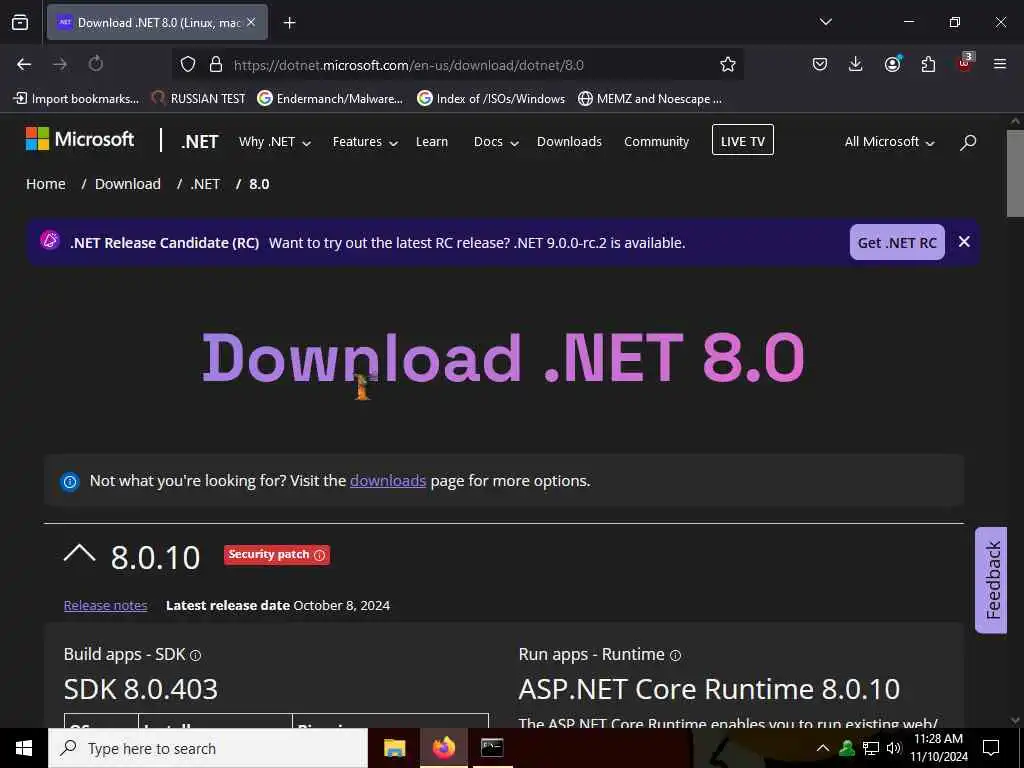Click info icon next to Build apps - SDK
The image size is (1024, 768).
(x=195, y=655)
